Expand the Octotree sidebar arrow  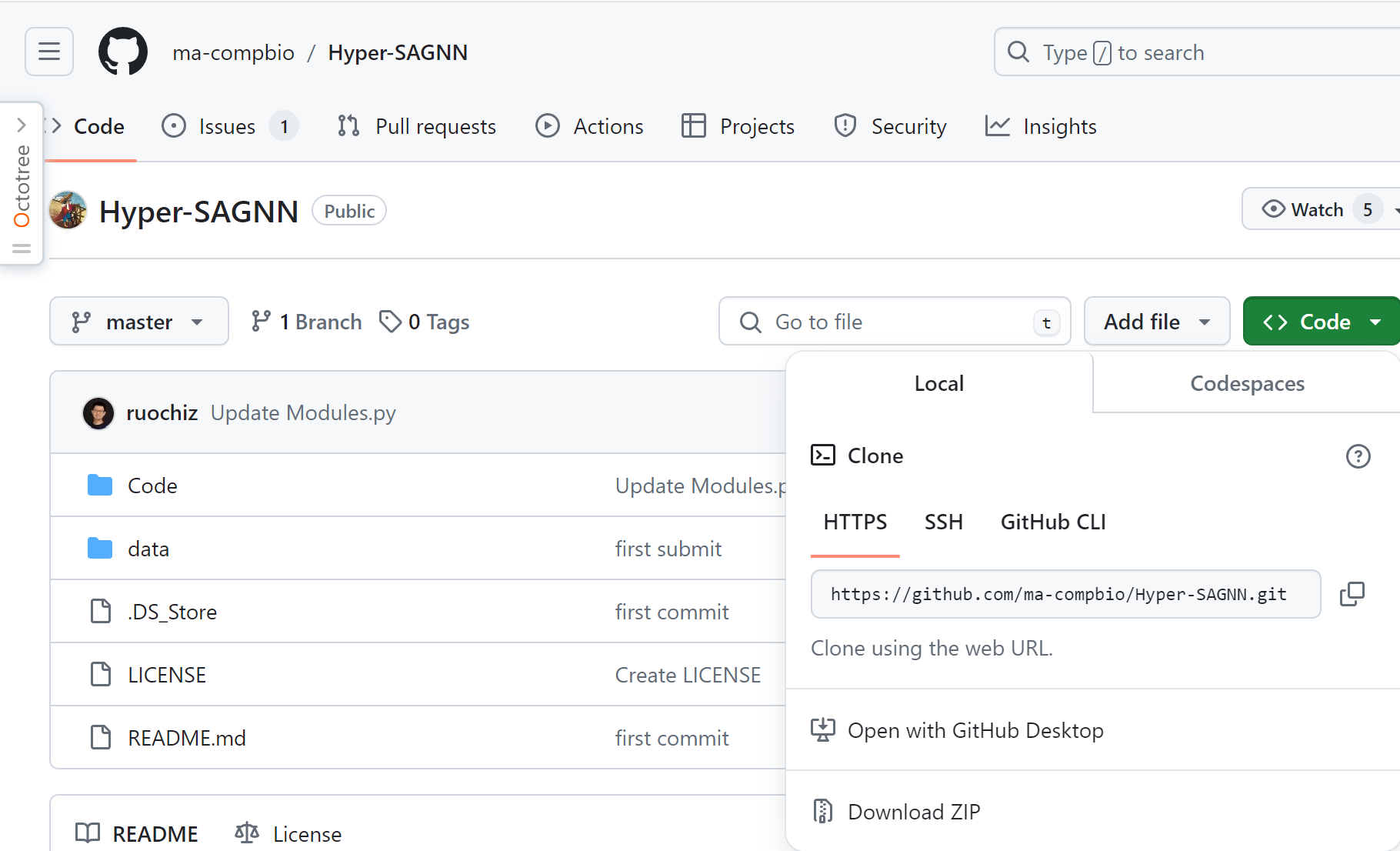click(22, 124)
